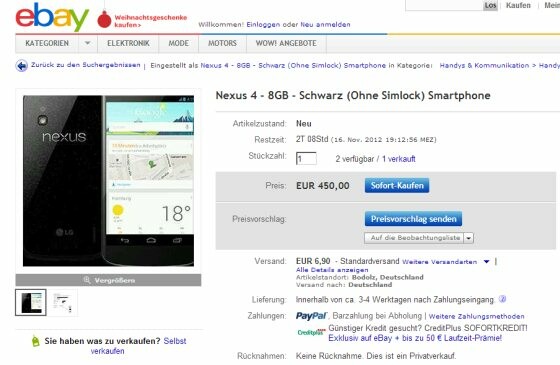Screen dimensions: 560x365
Task: Click the Einloggen link
Action: click(263, 25)
